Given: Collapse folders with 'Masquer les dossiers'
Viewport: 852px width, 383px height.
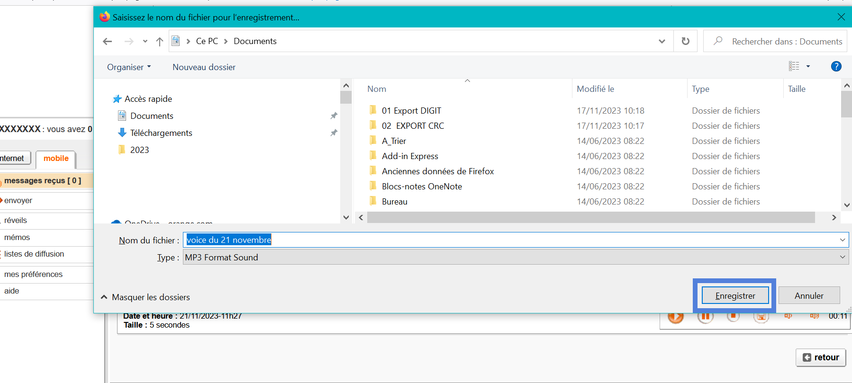Looking at the screenshot, I should tap(145, 298).
